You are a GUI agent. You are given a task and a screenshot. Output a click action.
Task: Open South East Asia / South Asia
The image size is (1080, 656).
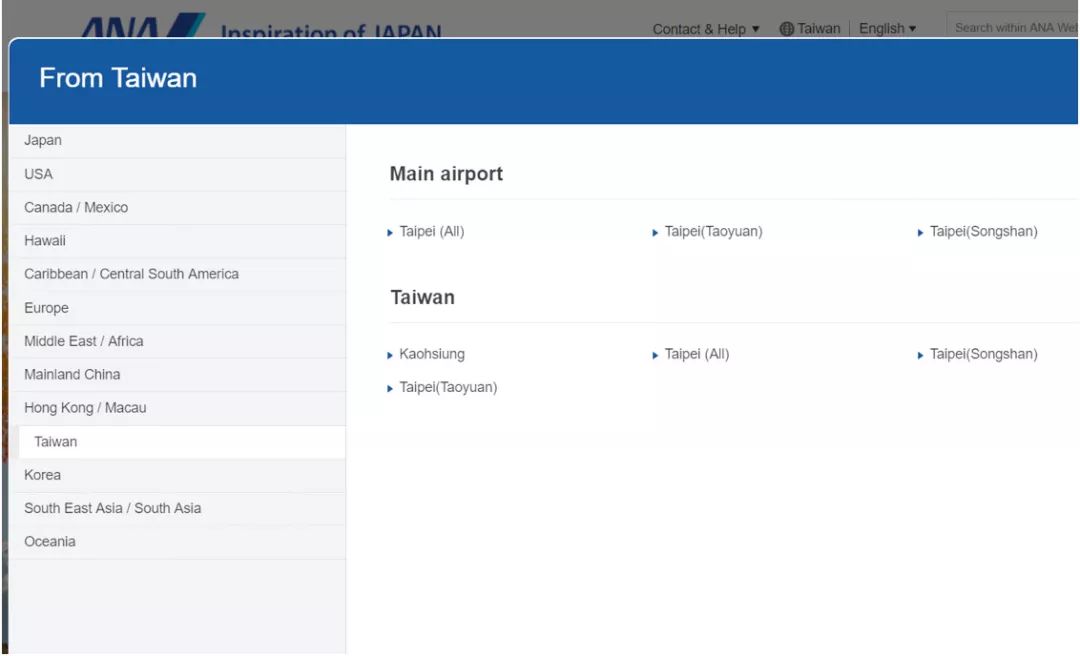pos(112,508)
